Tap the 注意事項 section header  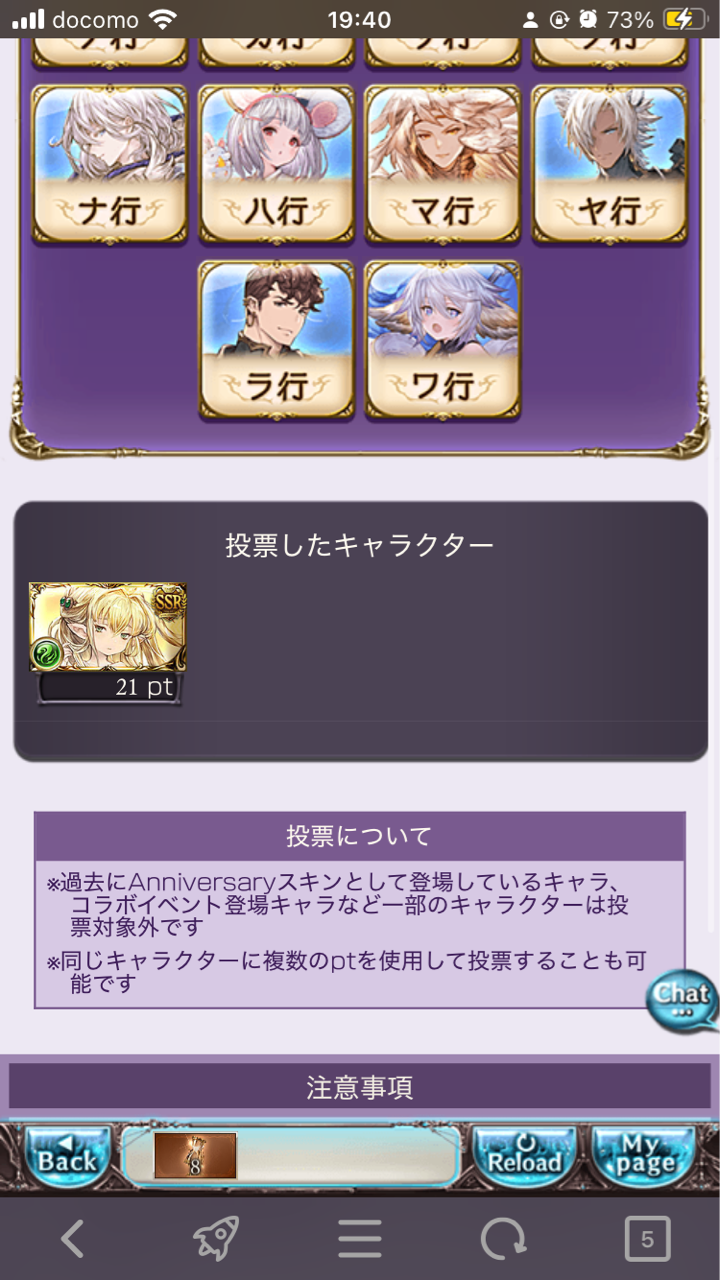(x=360, y=1087)
